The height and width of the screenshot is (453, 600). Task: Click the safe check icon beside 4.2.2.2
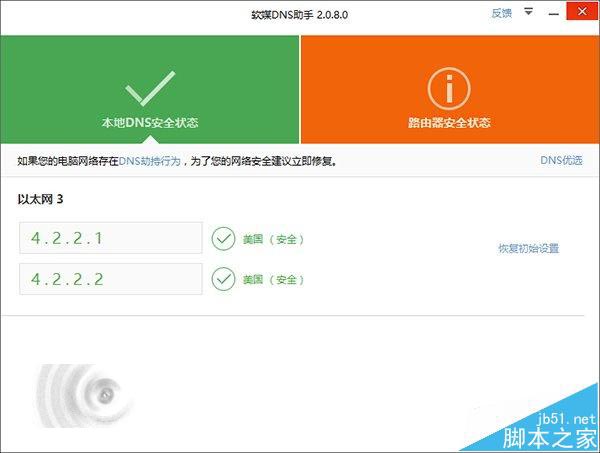click(223, 279)
